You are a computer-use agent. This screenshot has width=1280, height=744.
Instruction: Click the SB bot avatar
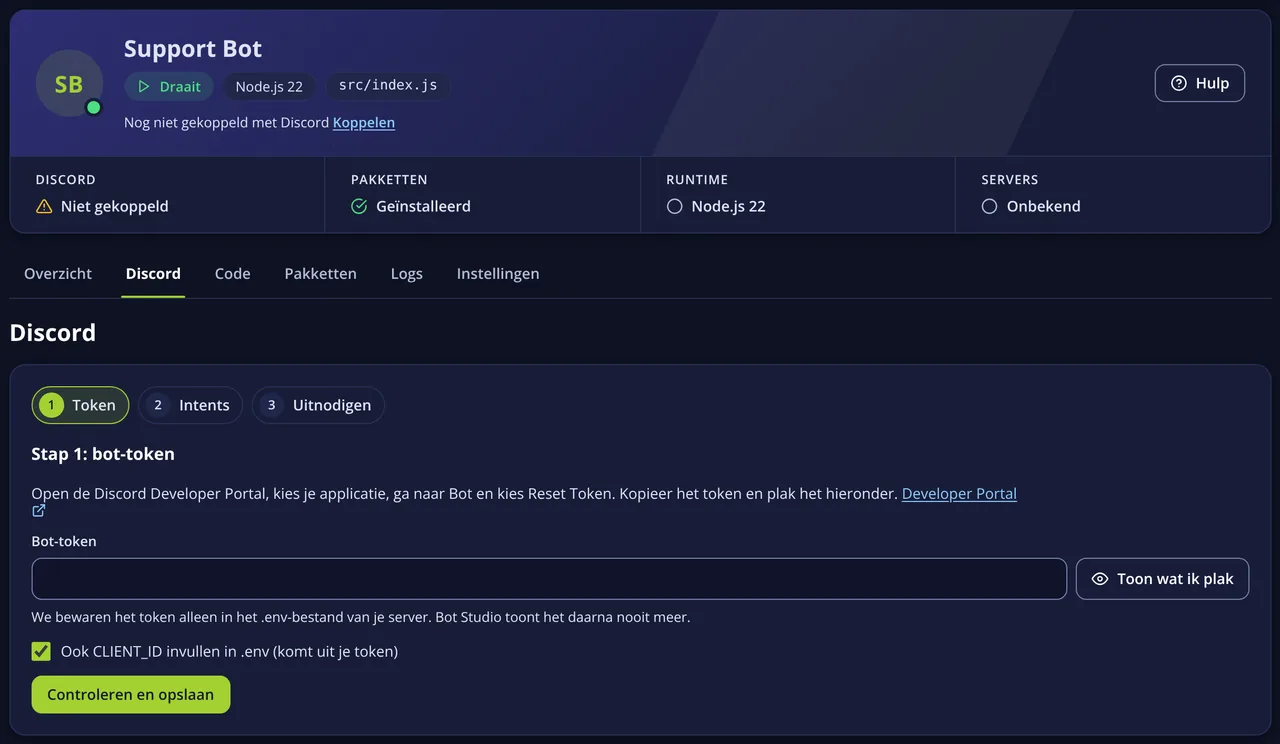pos(69,84)
